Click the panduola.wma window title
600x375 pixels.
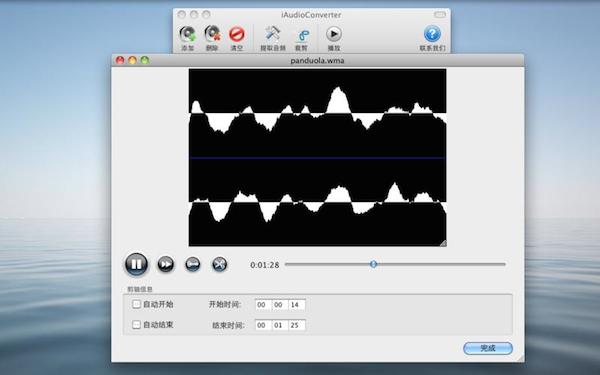[x=317, y=60]
